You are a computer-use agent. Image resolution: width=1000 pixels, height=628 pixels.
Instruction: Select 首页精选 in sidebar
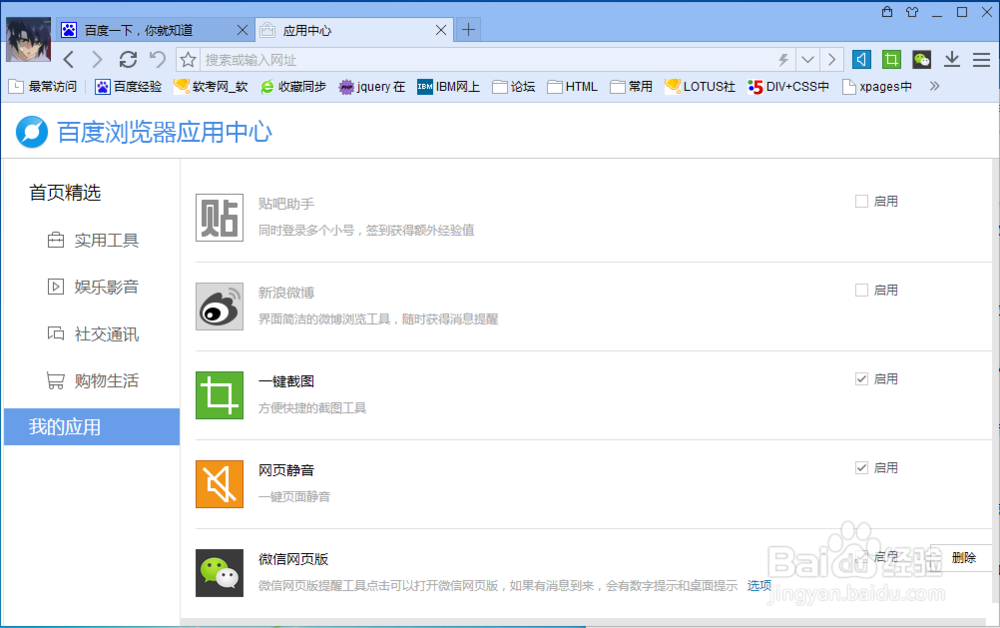click(65, 193)
